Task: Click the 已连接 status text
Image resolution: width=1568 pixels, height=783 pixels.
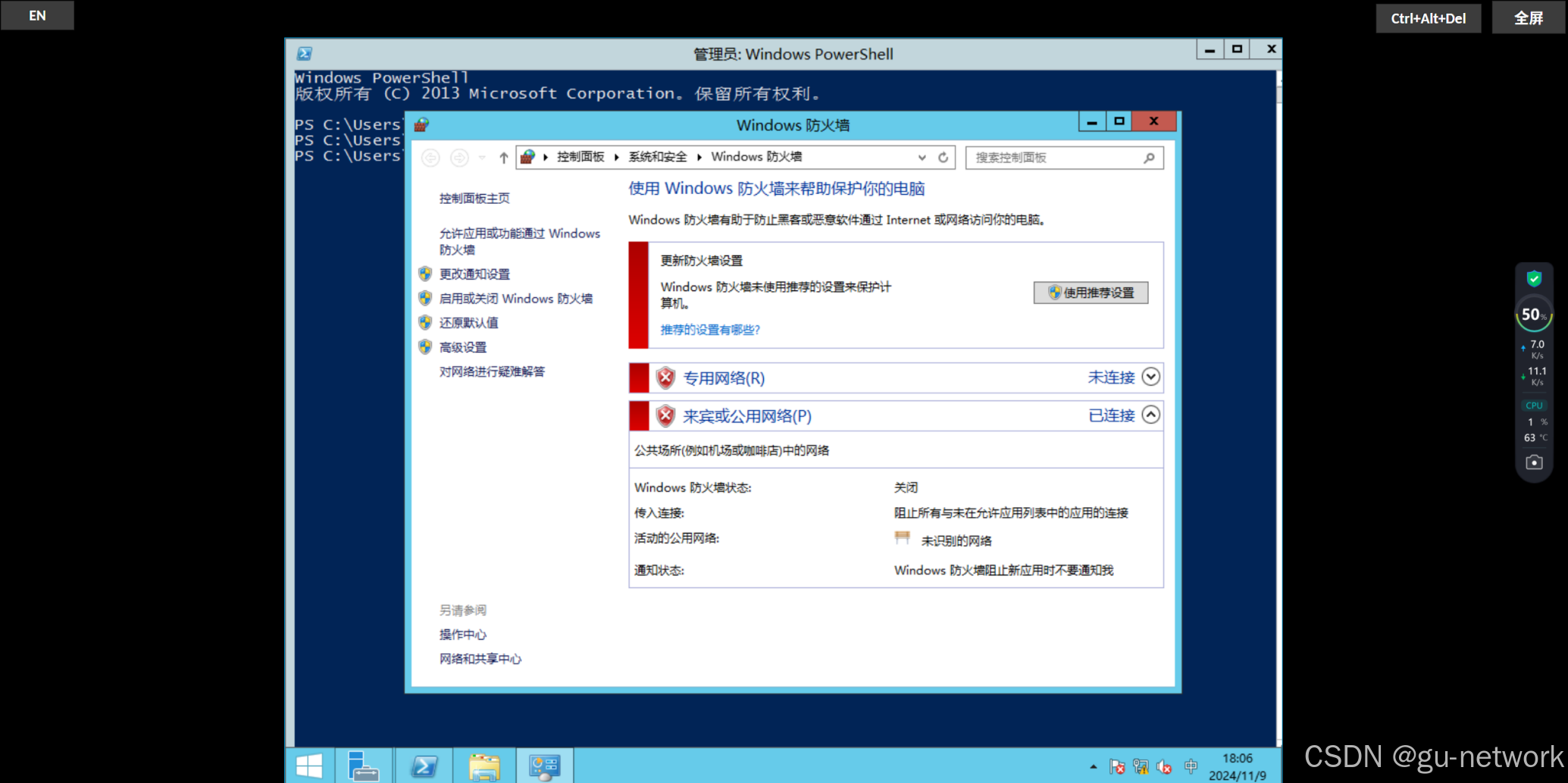Action: [1111, 415]
